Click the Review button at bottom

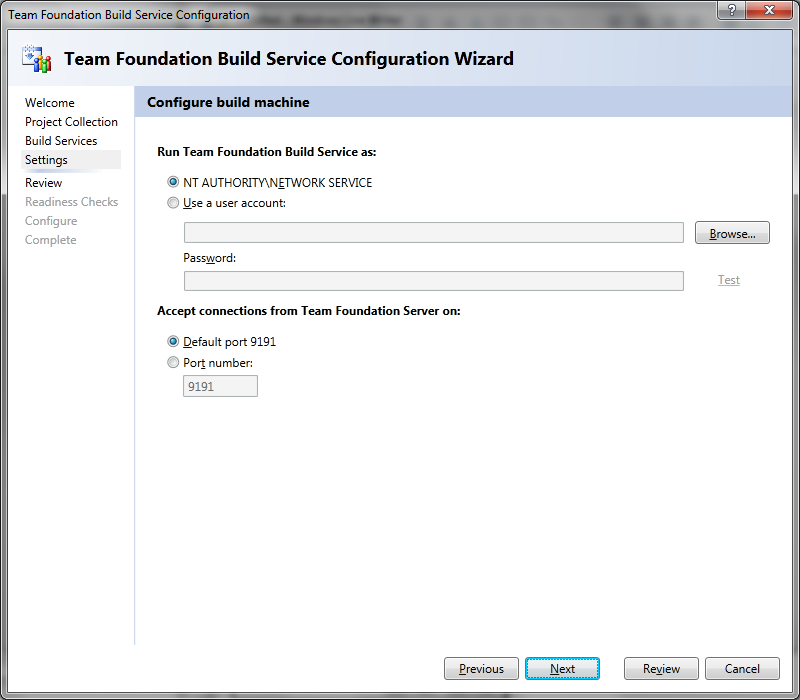pyautogui.click(x=661, y=668)
